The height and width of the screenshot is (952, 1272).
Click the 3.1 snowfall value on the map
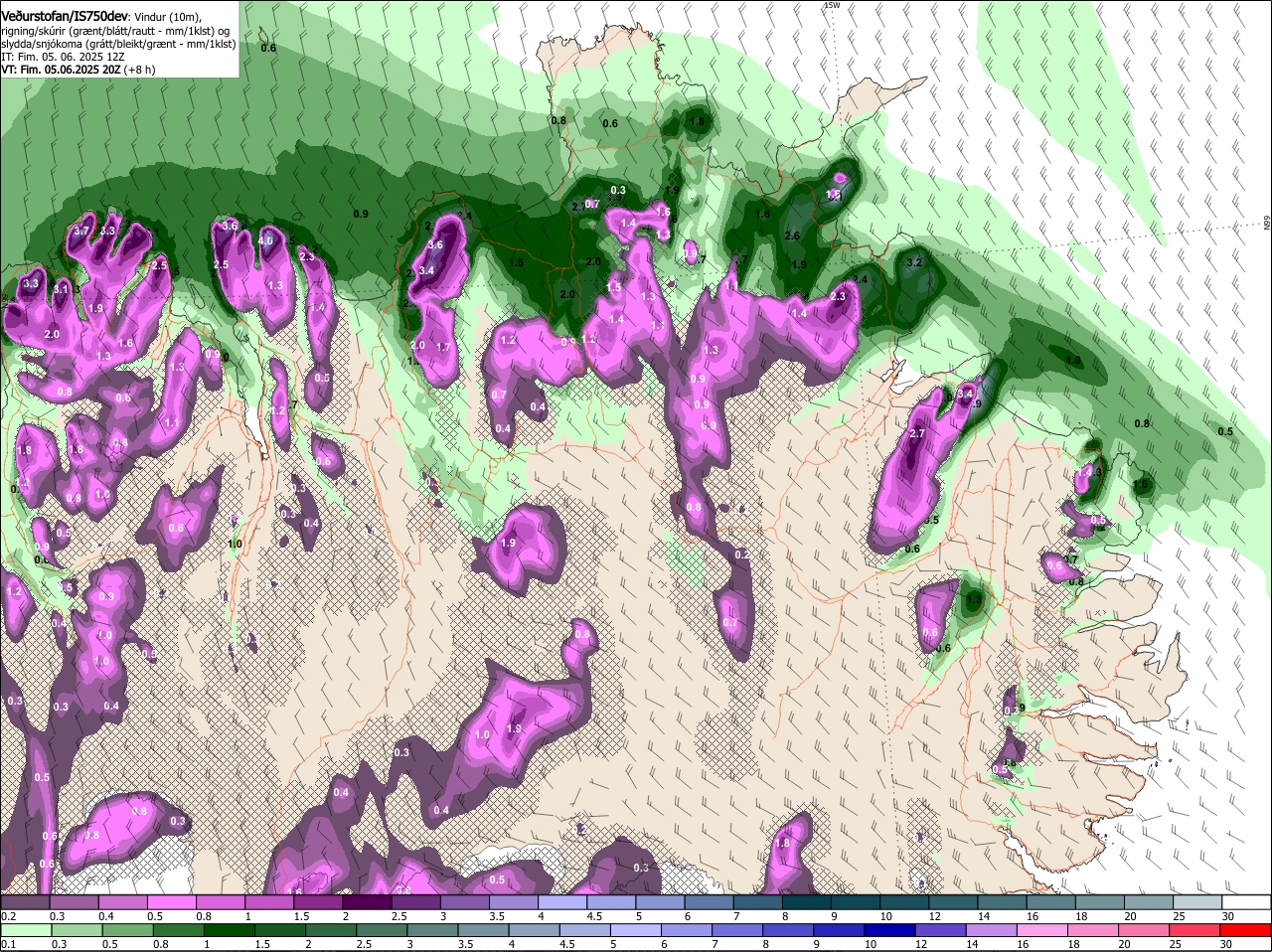62,289
